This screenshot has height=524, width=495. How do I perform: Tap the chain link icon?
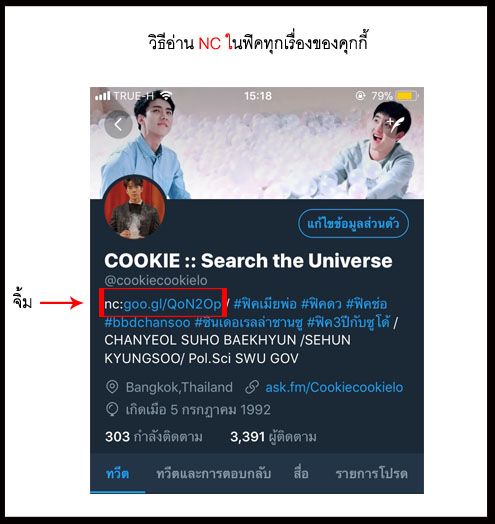252,387
